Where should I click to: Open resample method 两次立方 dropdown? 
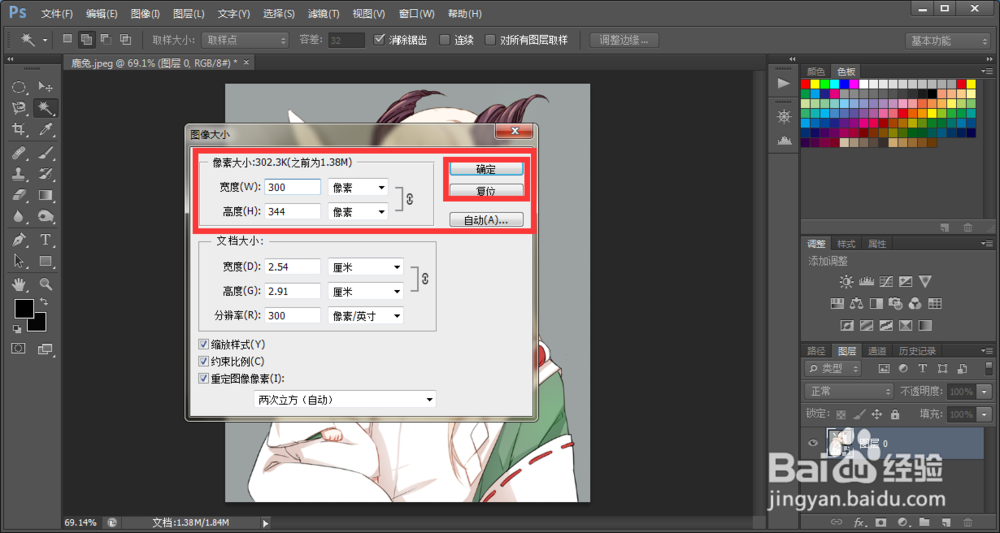345,399
